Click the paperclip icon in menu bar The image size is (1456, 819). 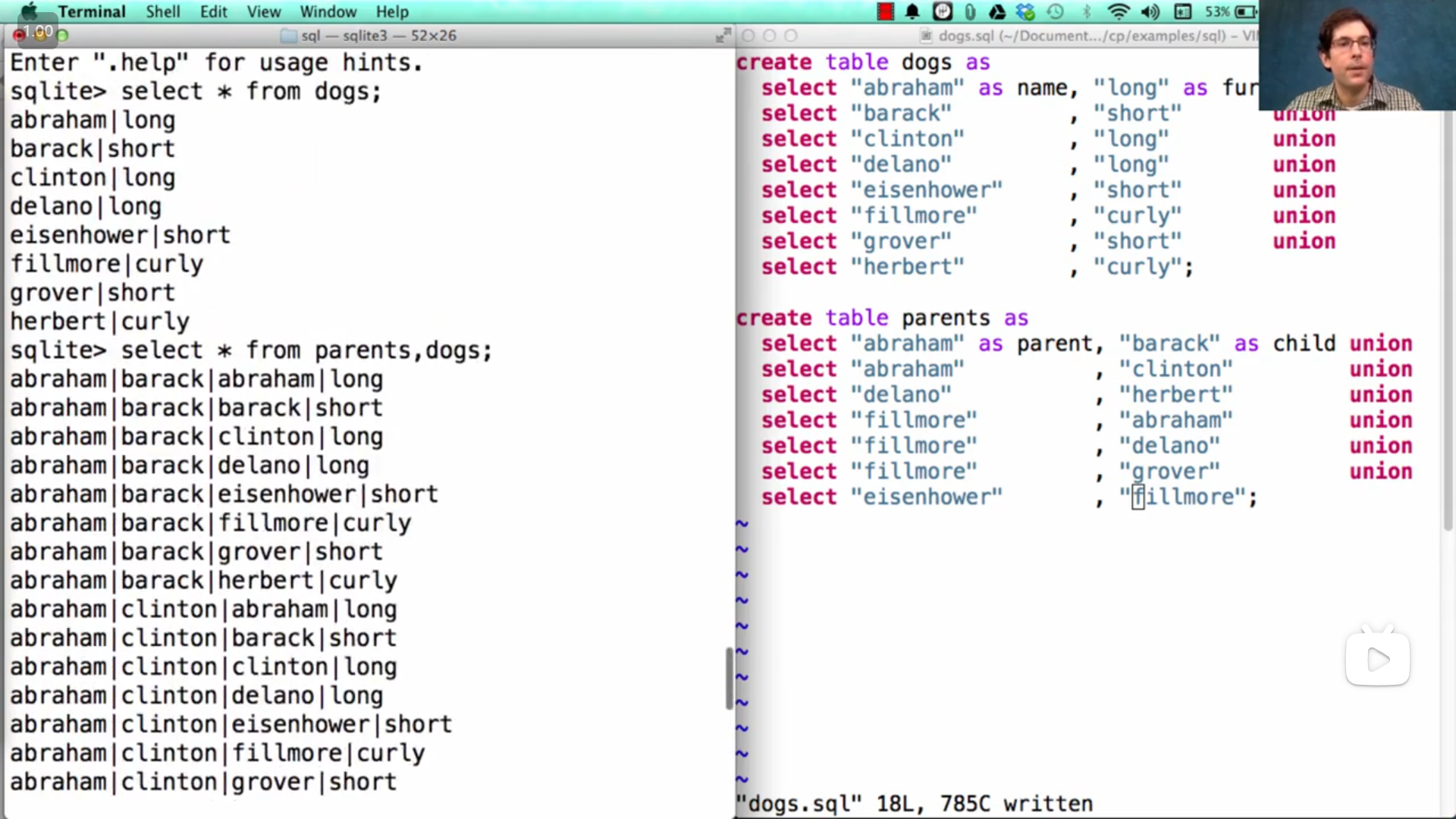click(970, 11)
